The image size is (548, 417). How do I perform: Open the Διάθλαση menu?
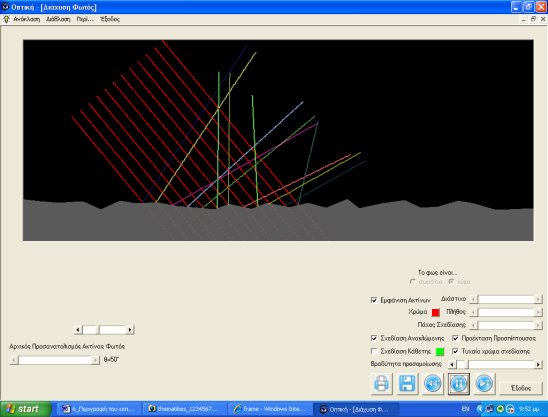pos(58,19)
